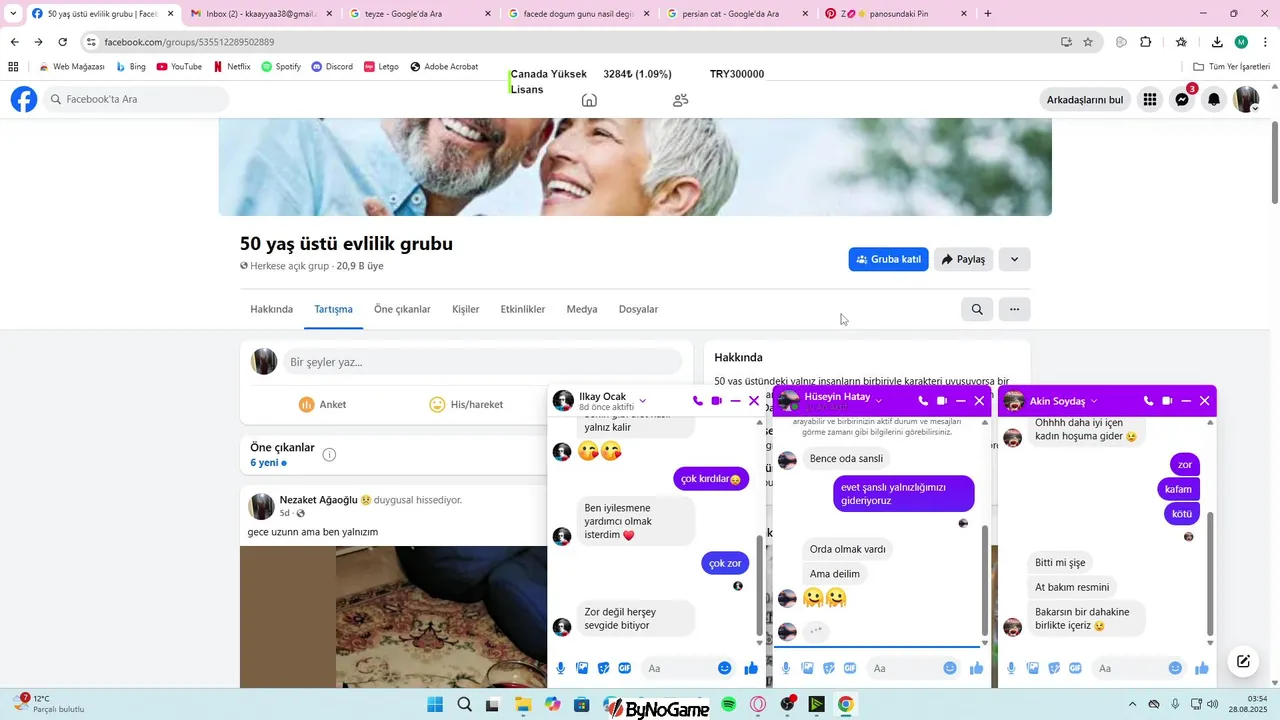Show hidden system tray icons

coord(1132,705)
